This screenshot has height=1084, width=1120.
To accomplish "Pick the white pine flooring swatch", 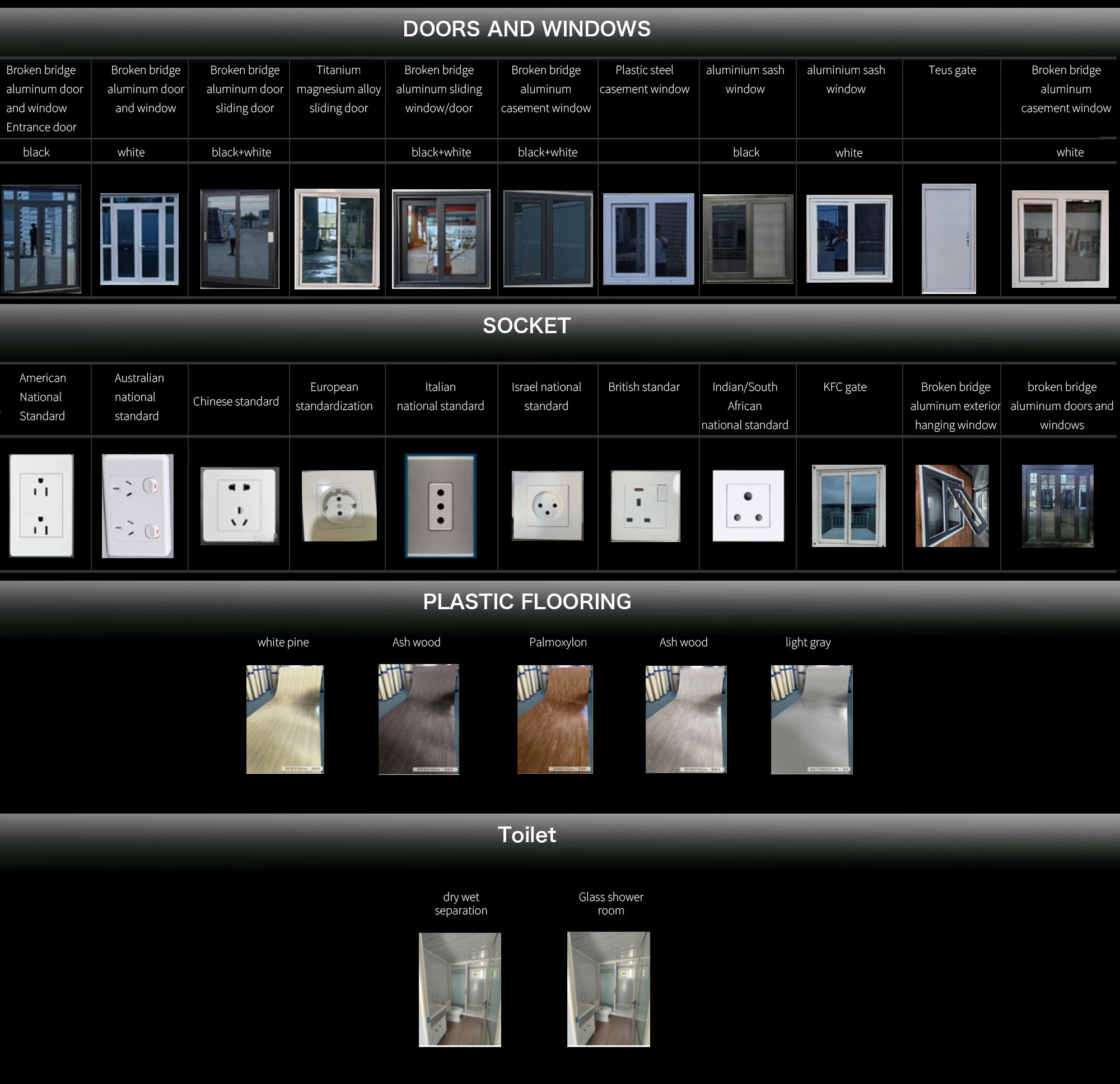I will pos(284,719).
